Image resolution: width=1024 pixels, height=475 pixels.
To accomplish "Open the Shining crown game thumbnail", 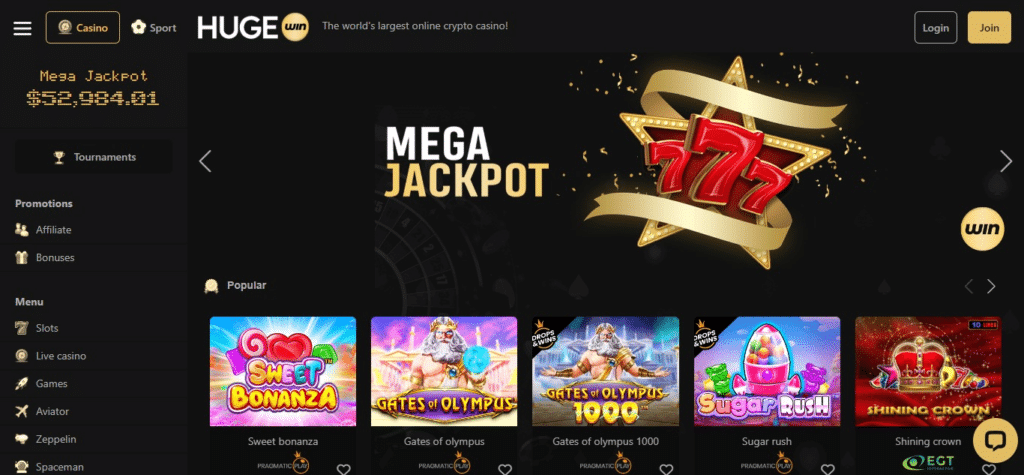I will 927,371.
